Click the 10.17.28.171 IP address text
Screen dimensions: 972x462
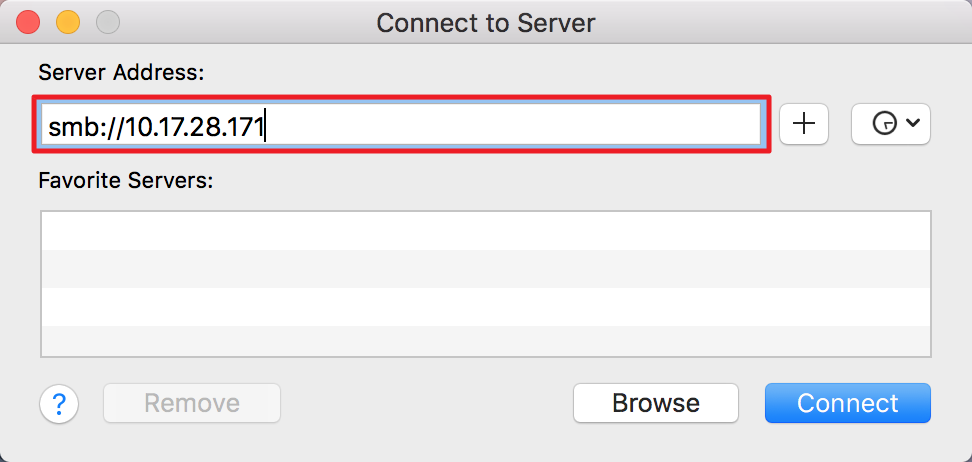194,127
